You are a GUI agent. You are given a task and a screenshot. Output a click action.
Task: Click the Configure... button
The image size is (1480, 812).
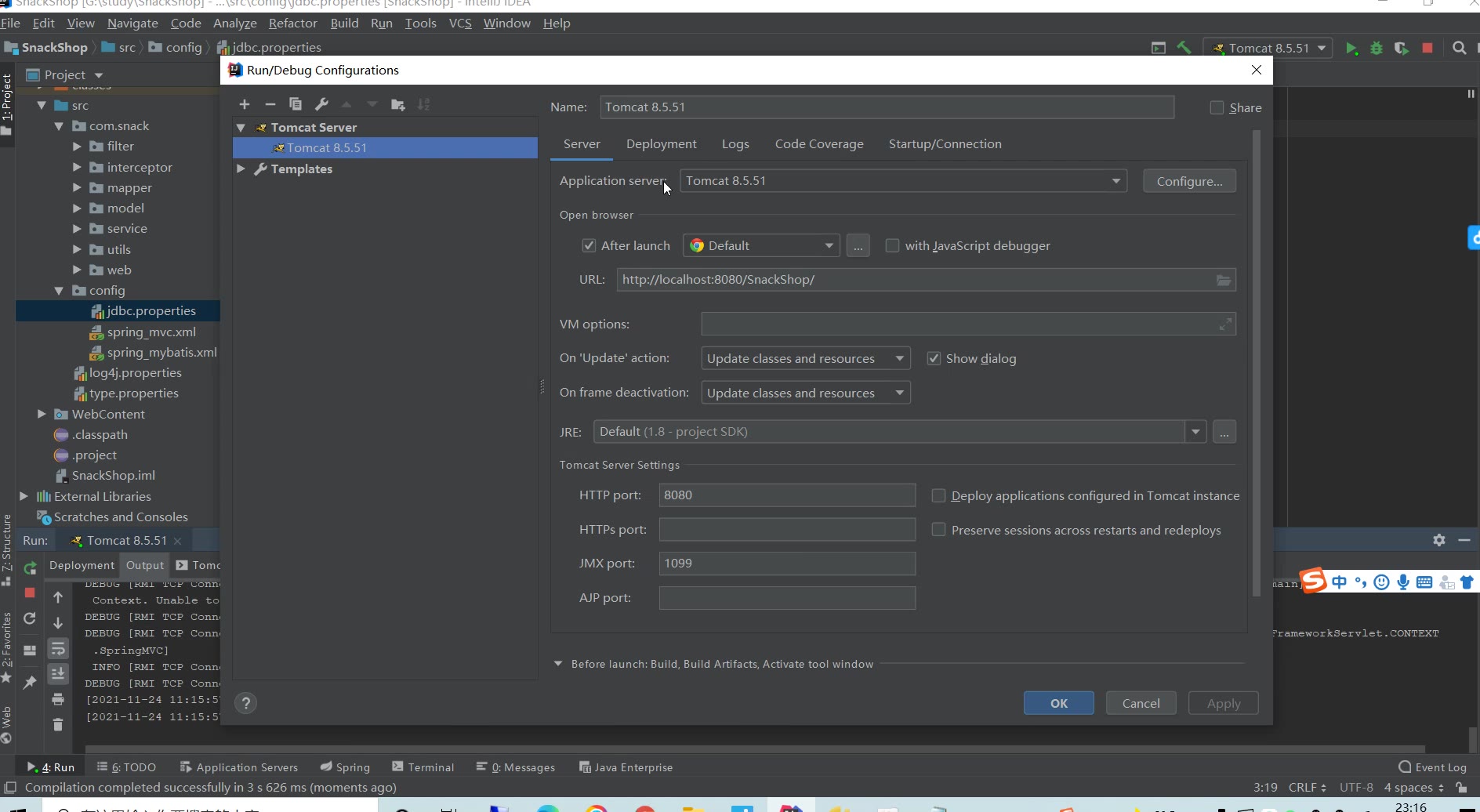click(x=1189, y=181)
